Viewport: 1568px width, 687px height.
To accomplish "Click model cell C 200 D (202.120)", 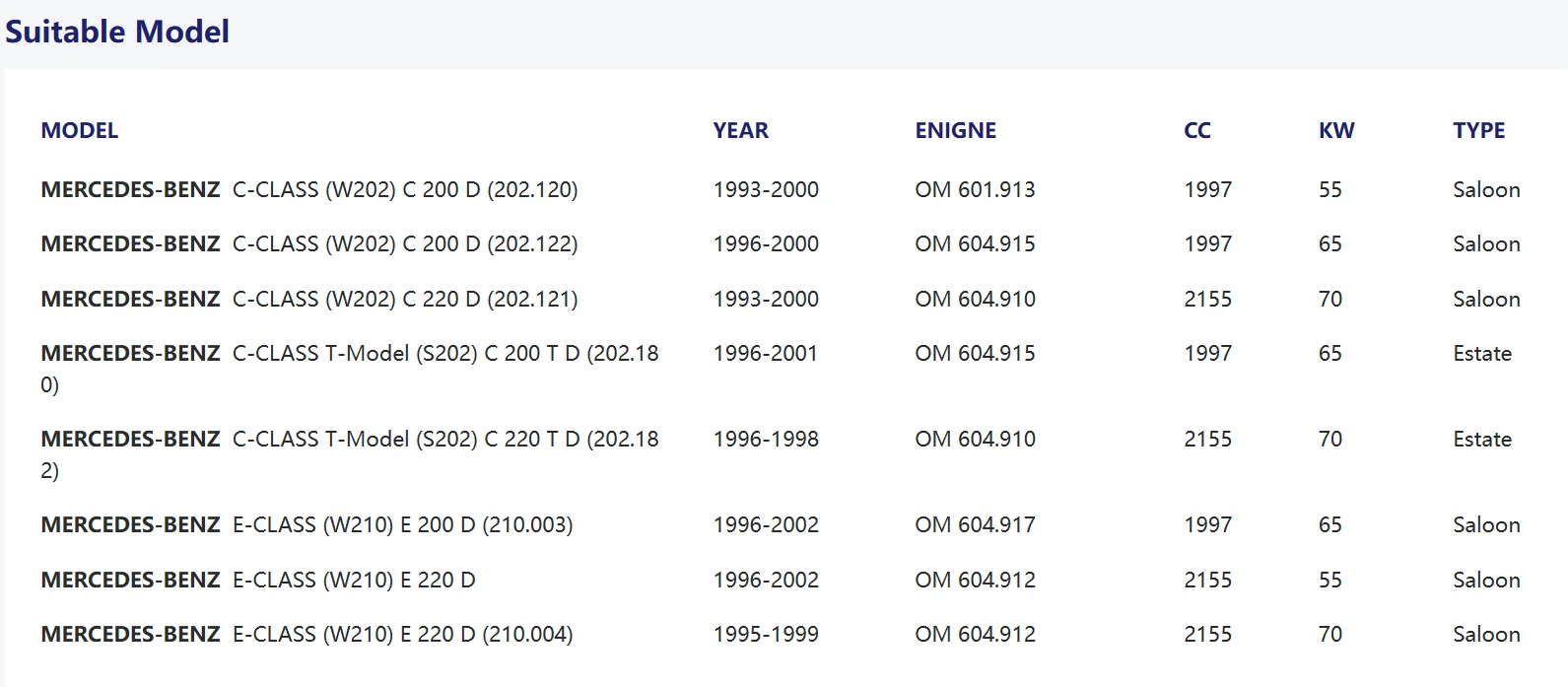I will (x=309, y=189).
